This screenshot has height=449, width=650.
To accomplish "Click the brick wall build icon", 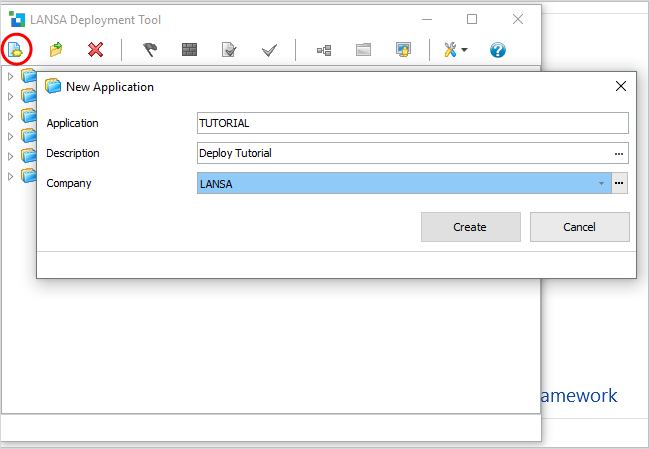I will click(189, 50).
